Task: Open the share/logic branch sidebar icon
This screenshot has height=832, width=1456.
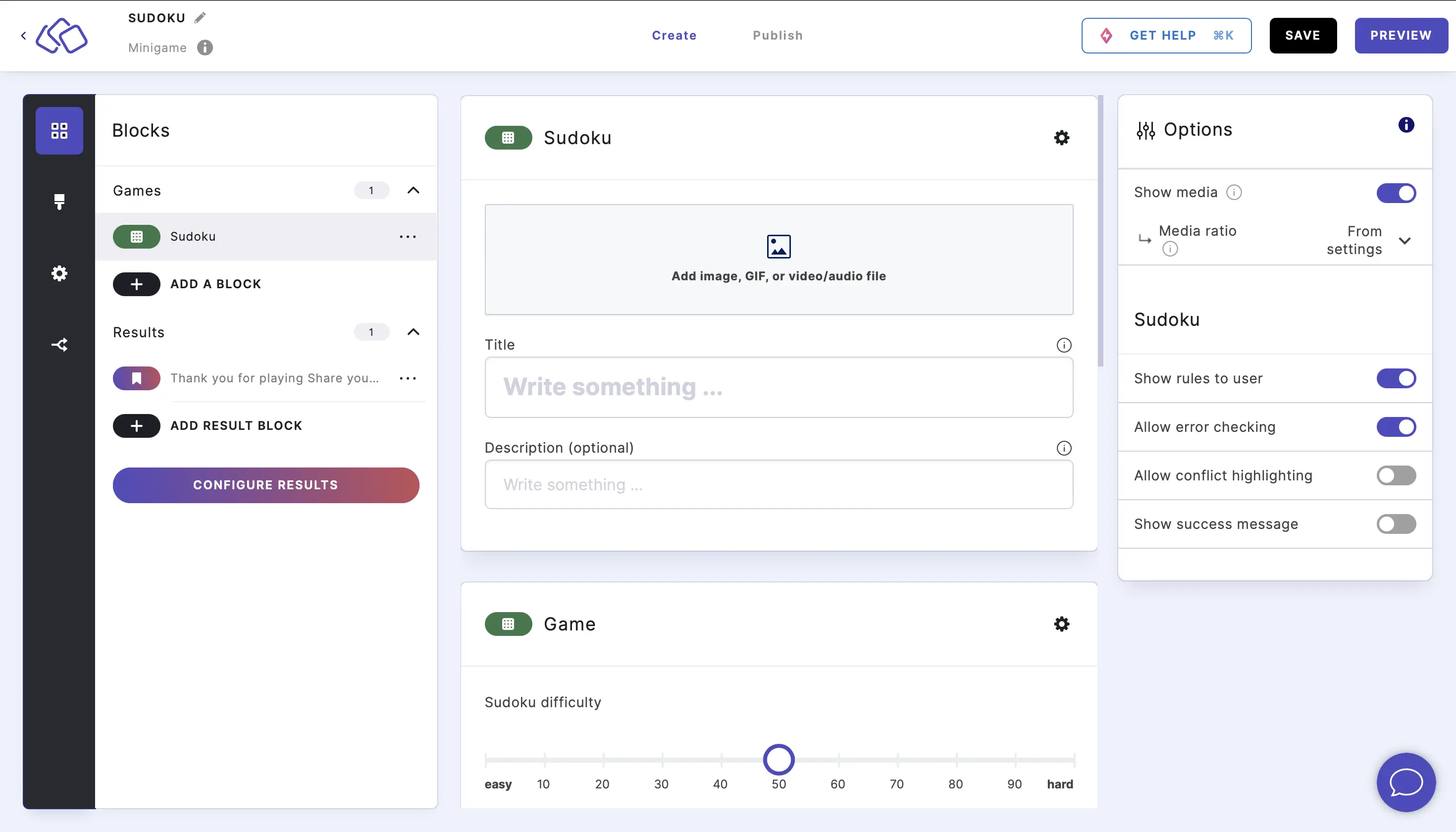Action: pos(59,345)
